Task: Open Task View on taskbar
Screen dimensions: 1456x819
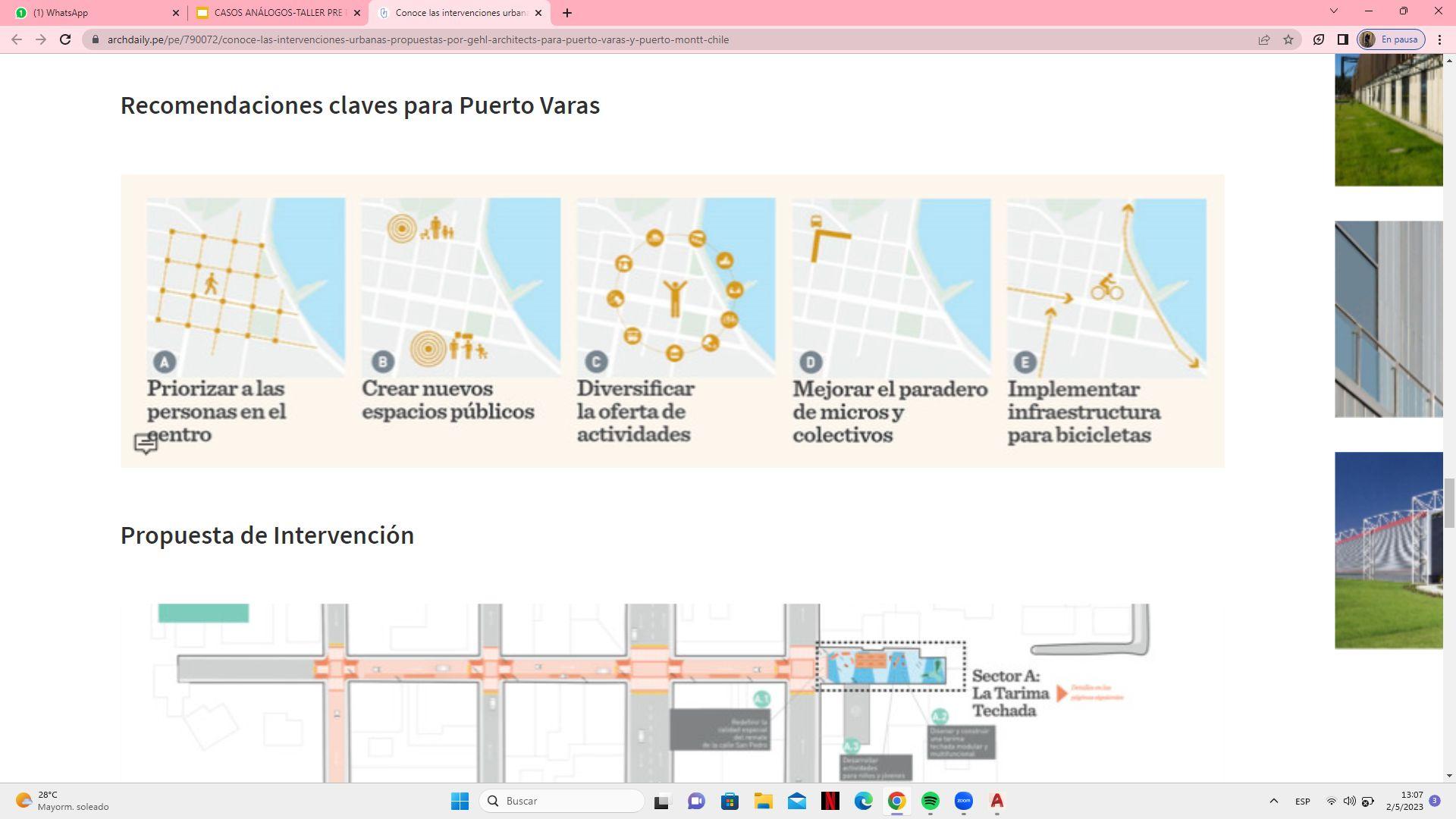Action: (662, 801)
